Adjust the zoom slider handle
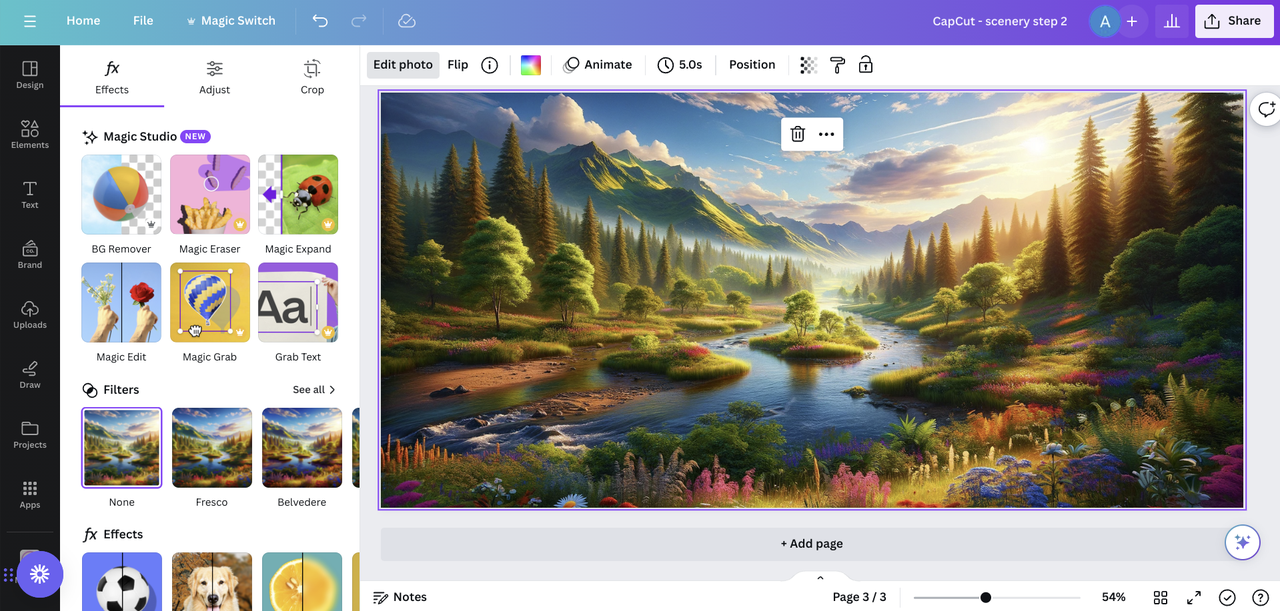 [985, 597]
